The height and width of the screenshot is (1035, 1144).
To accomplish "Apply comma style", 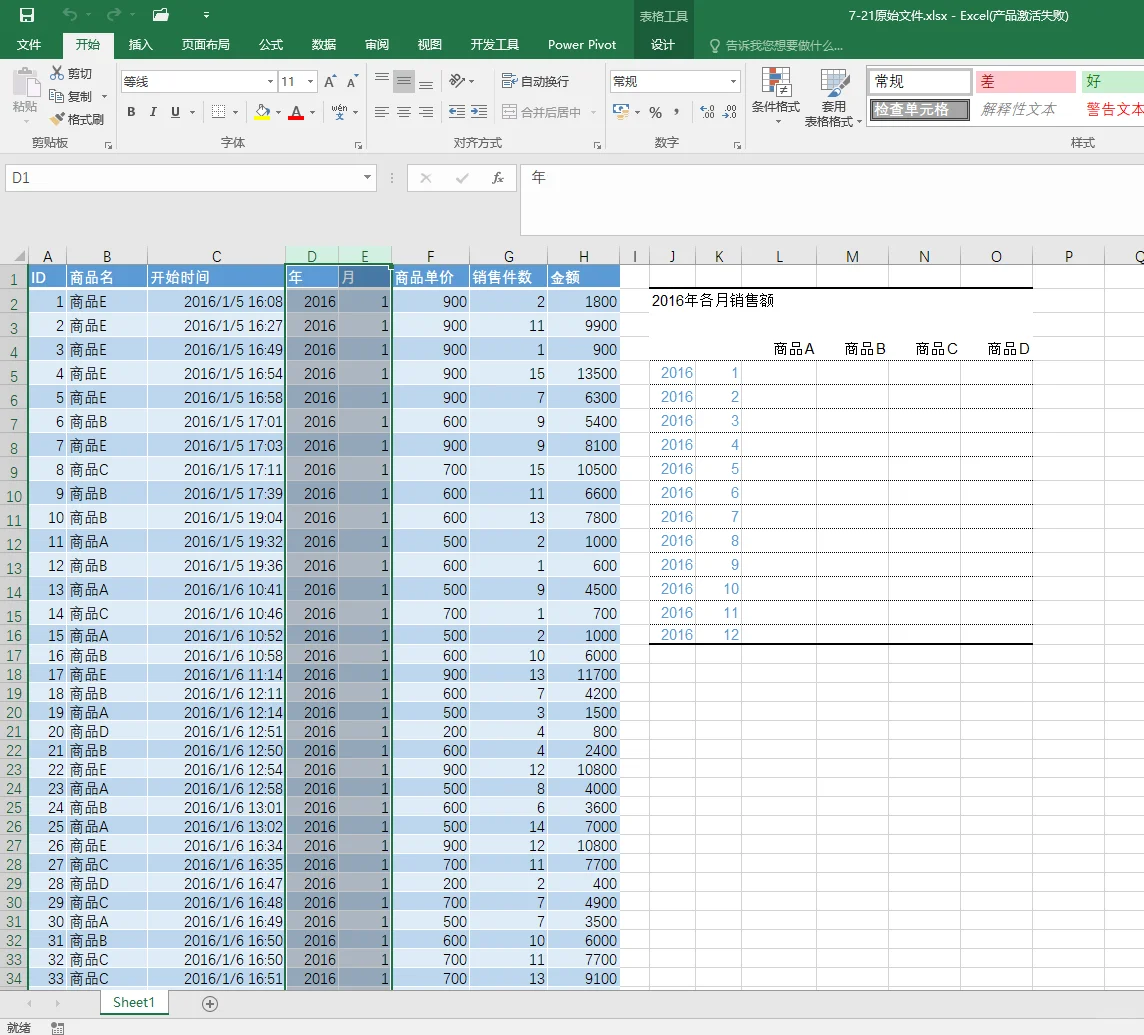I will (676, 112).
